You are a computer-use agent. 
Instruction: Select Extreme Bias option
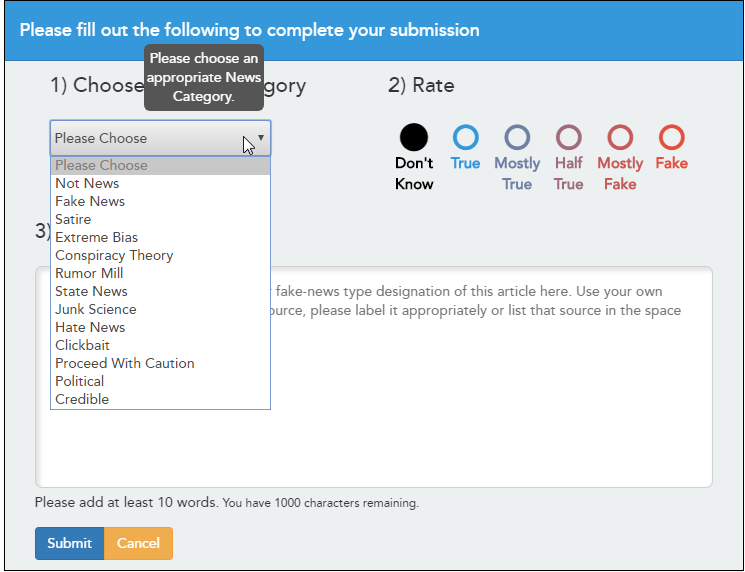coord(161,238)
